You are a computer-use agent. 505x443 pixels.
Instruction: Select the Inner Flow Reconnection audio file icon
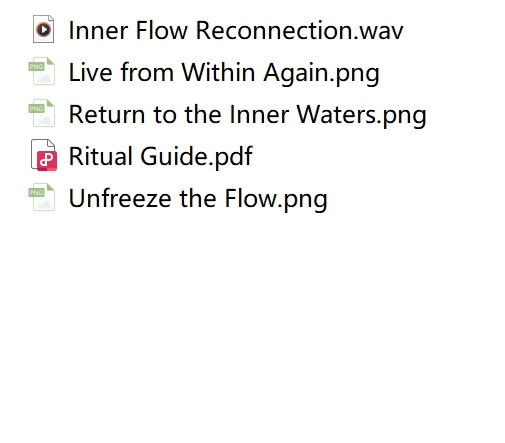tap(44, 29)
